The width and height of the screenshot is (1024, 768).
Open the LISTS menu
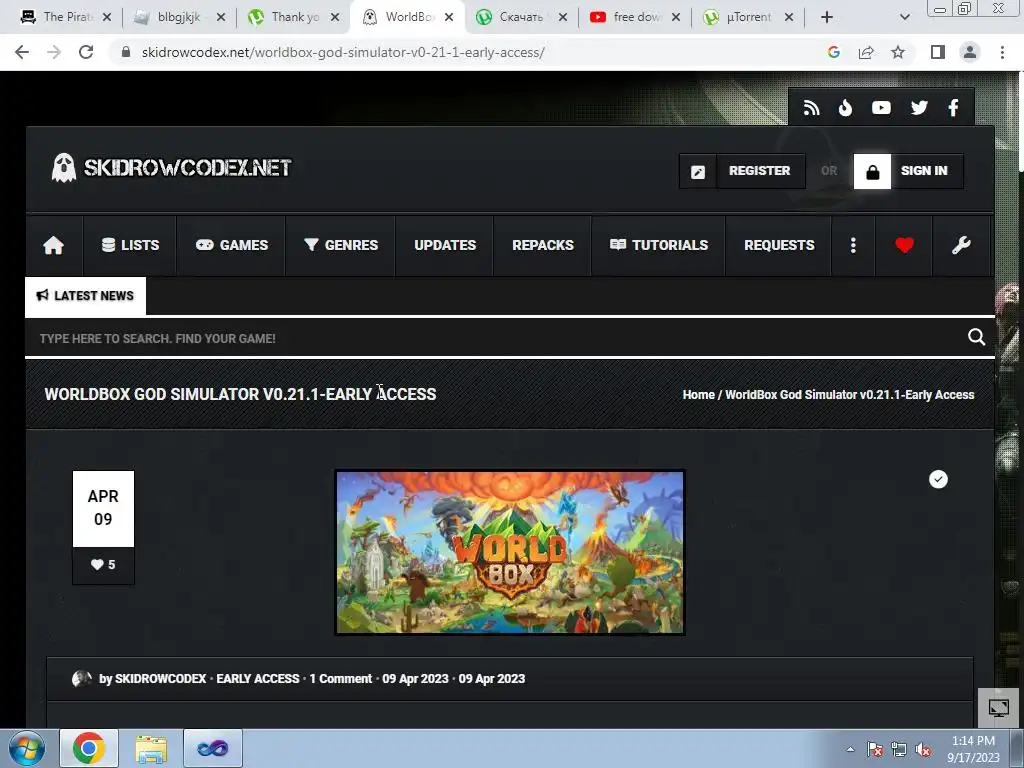pos(130,246)
